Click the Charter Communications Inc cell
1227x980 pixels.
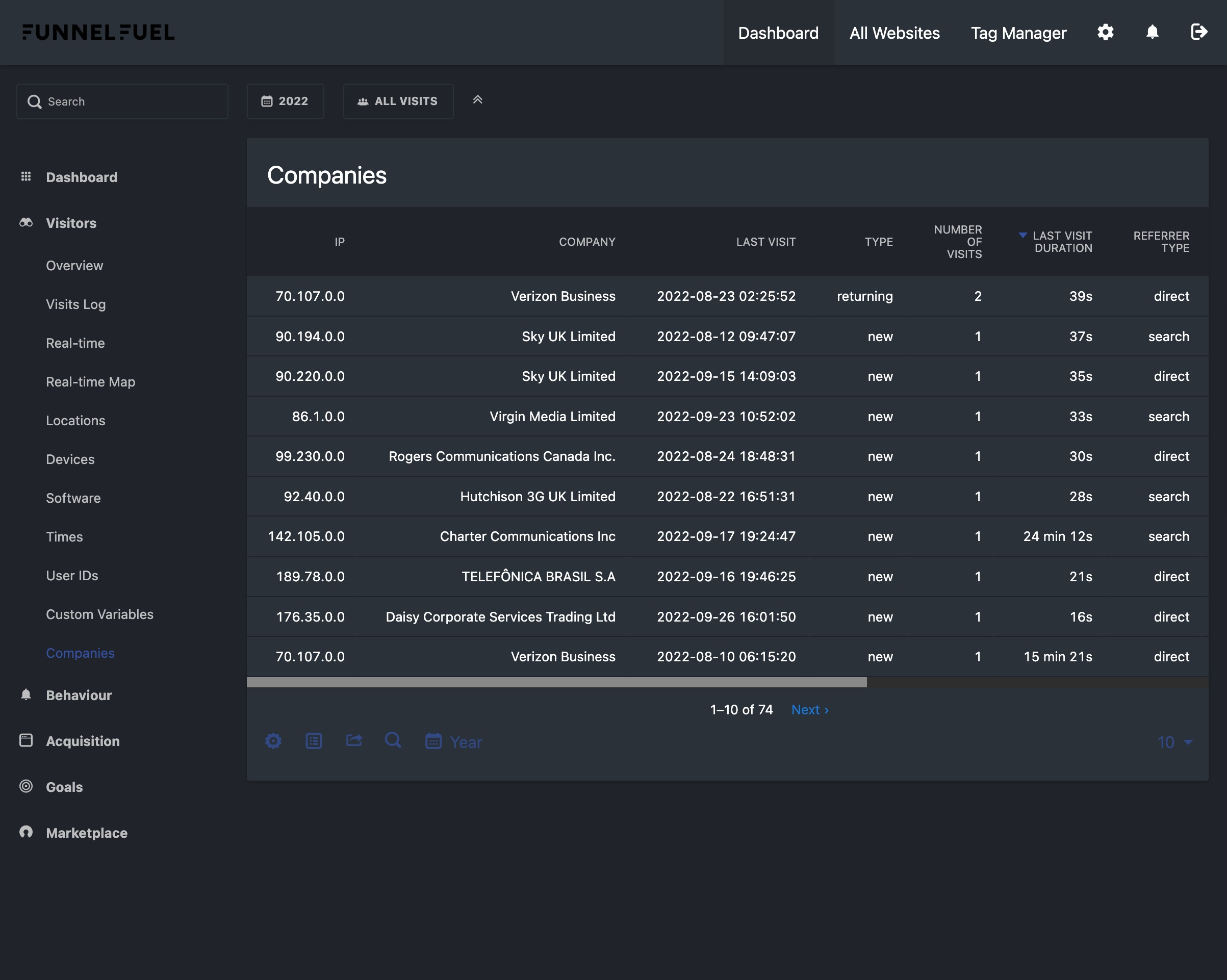(527, 536)
